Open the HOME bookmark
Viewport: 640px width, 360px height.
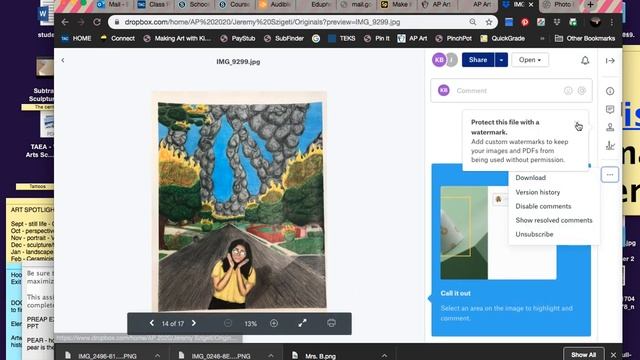(x=76, y=38)
